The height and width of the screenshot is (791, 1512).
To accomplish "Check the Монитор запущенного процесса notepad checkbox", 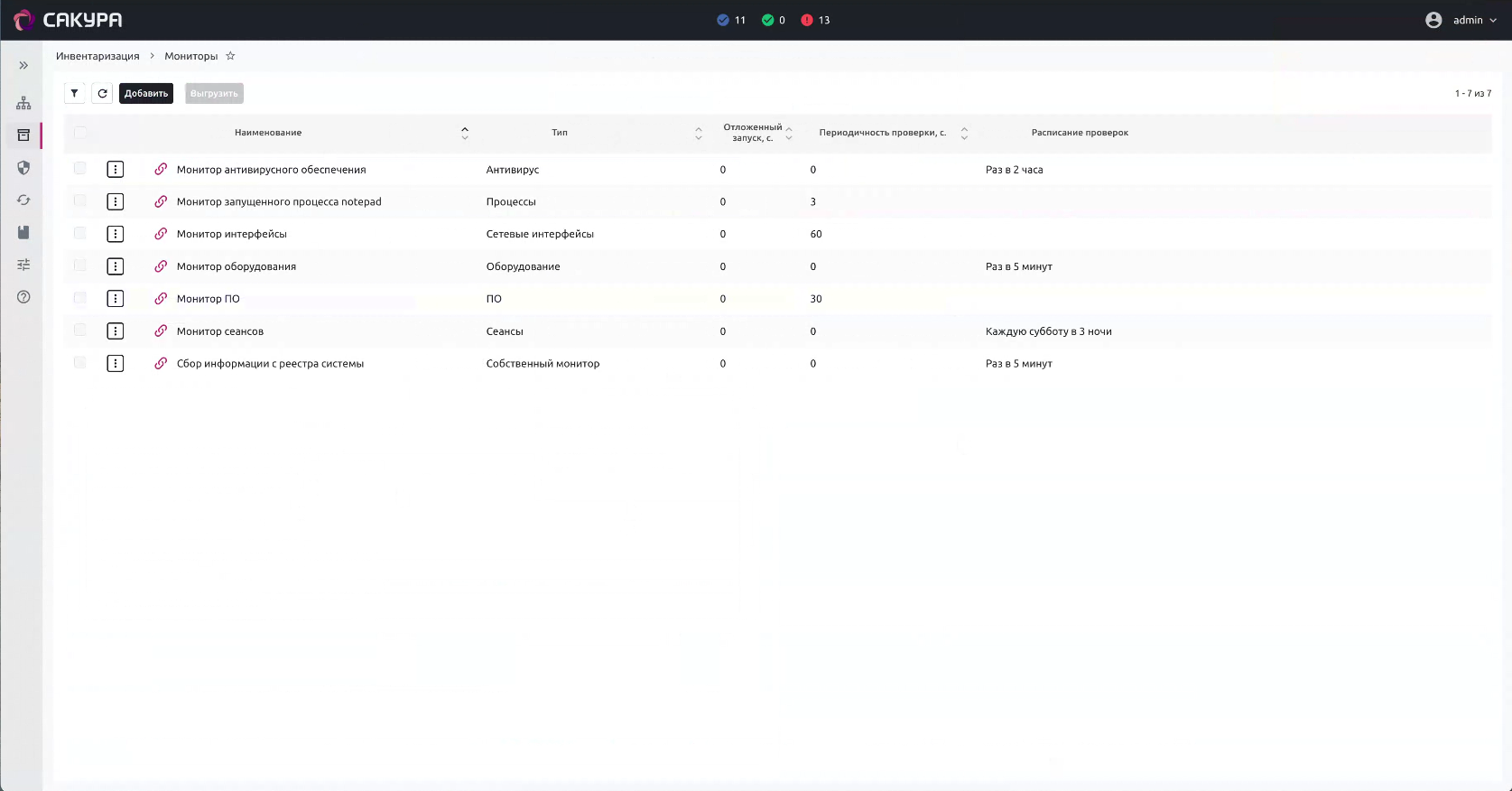I will [x=80, y=201].
